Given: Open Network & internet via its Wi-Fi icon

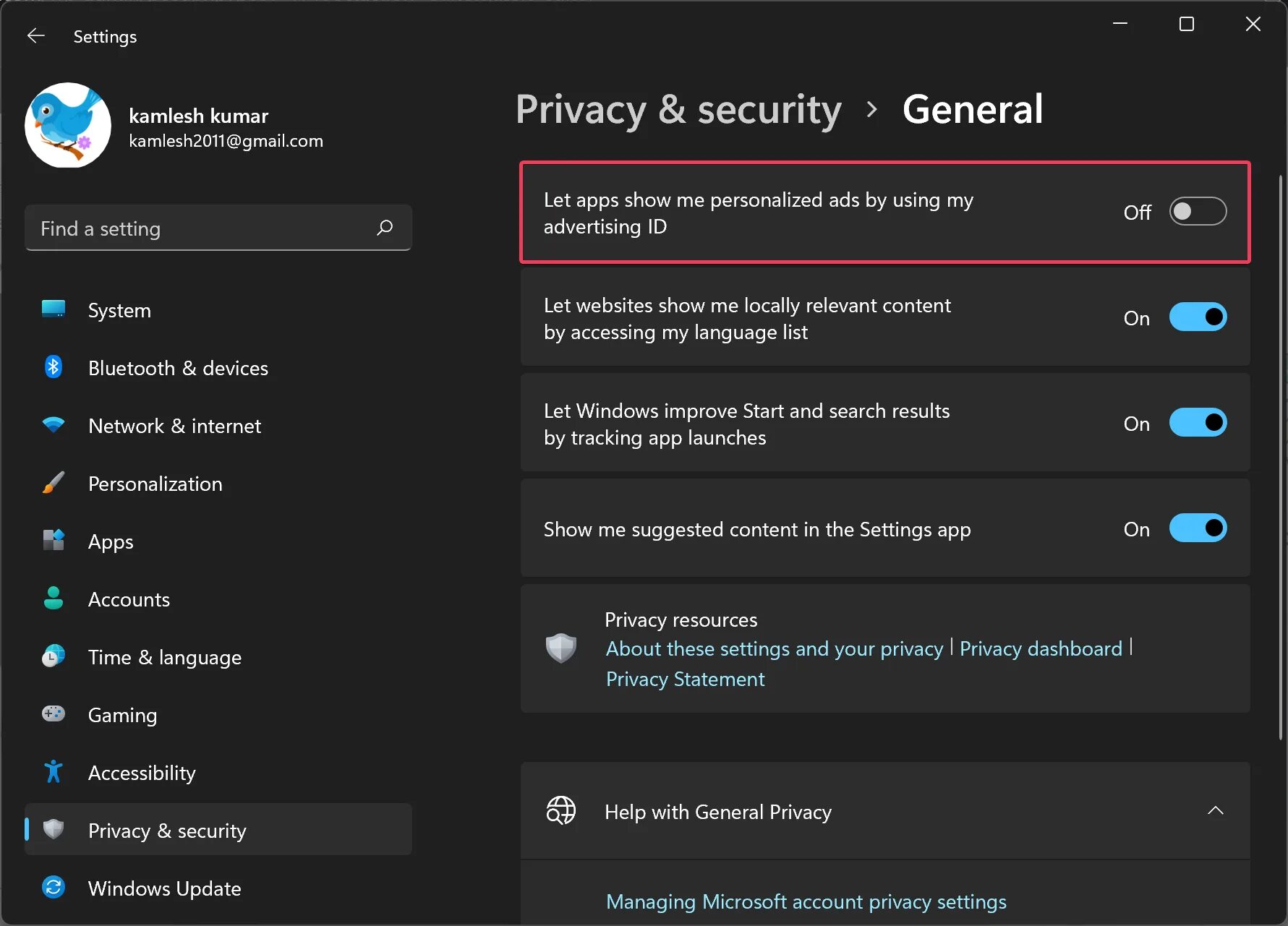Looking at the screenshot, I should pyautogui.click(x=54, y=425).
